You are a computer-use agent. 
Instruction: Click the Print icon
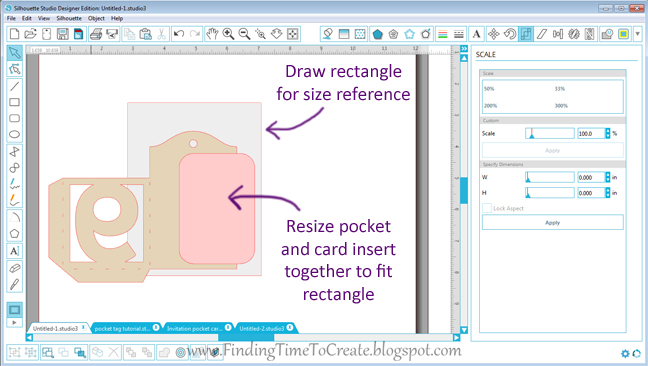point(96,34)
